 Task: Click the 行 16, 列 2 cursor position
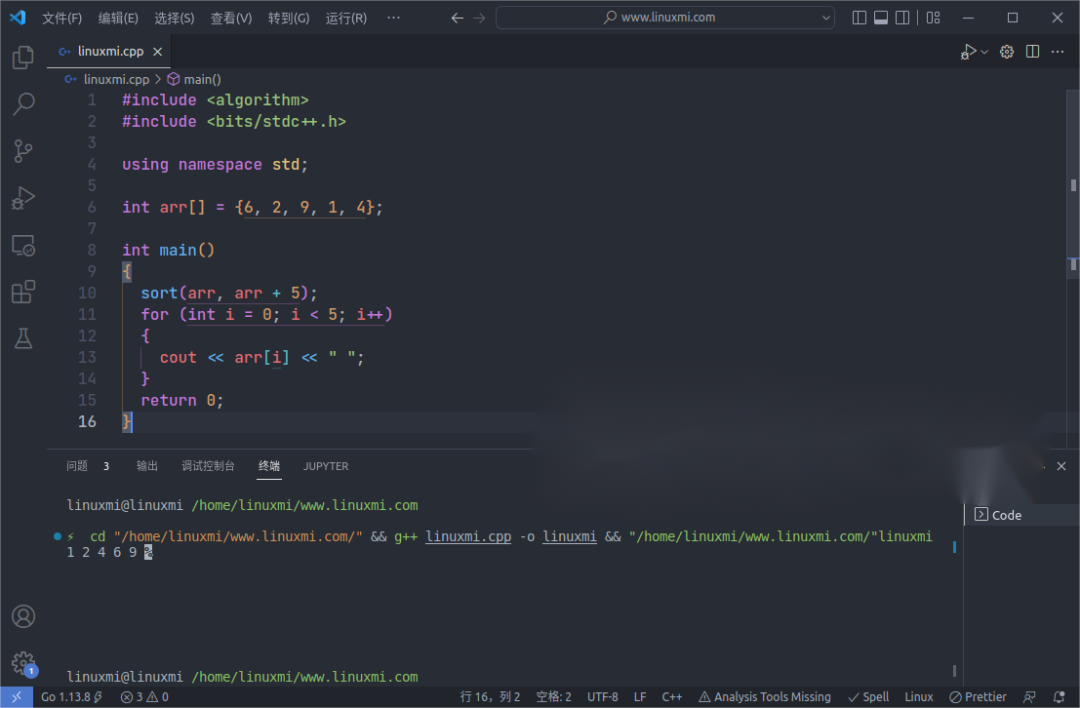click(490, 697)
